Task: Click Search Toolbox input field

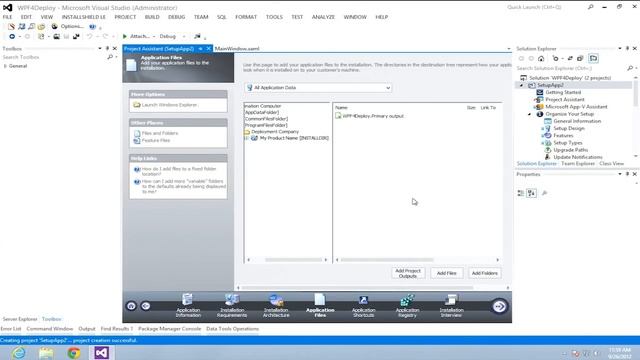Action: [x=54, y=57]
